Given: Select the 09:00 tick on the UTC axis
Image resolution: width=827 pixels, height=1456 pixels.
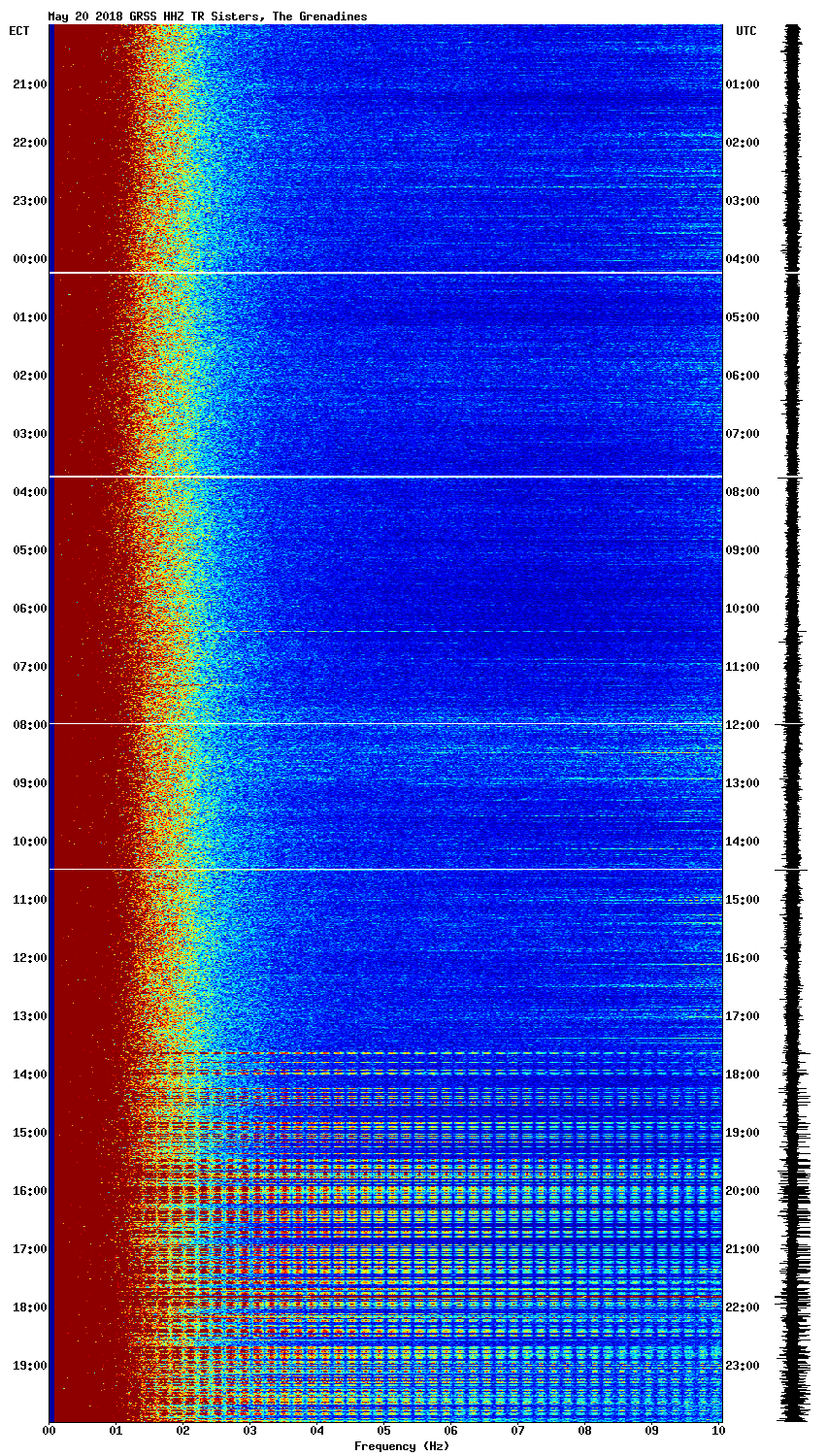Looking at the screenshot, I should (743, 550).
